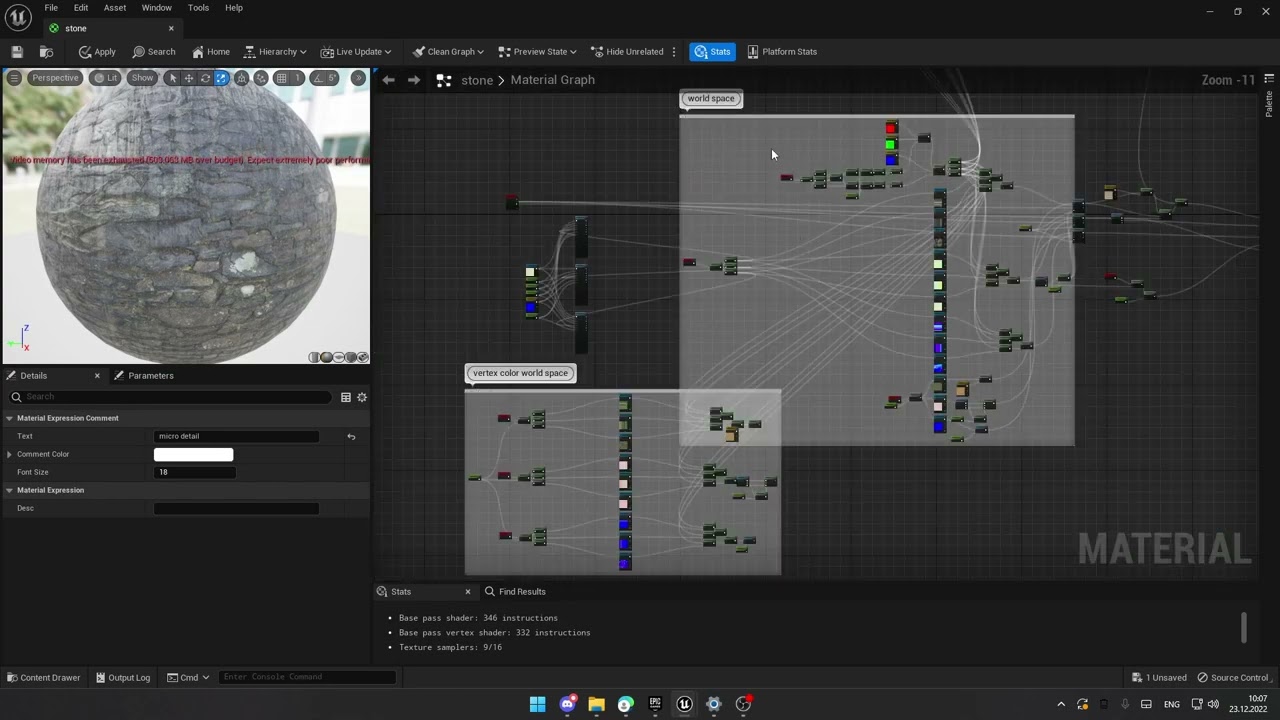The image size is (1280, 720).
Task: Browse to asset in Content Browser
Action: [46, 52]
